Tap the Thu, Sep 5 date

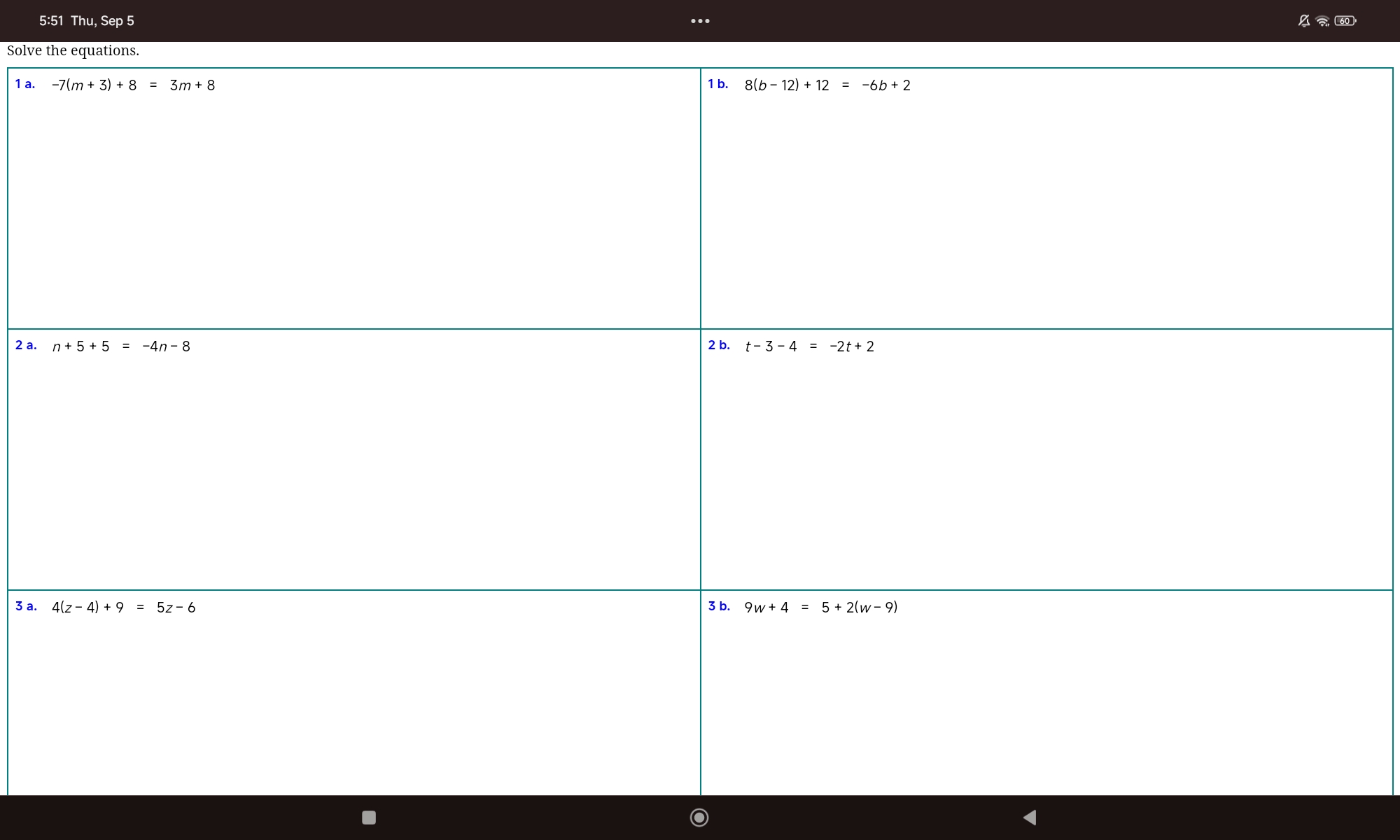pos(102,21)
